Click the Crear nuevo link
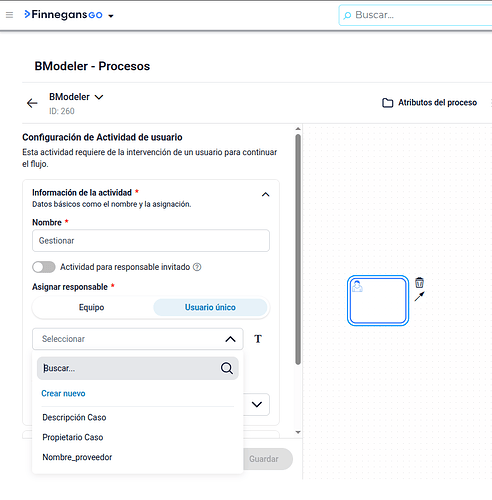The image size is (492, 500). pyautogui.click(x=63, y=393)
